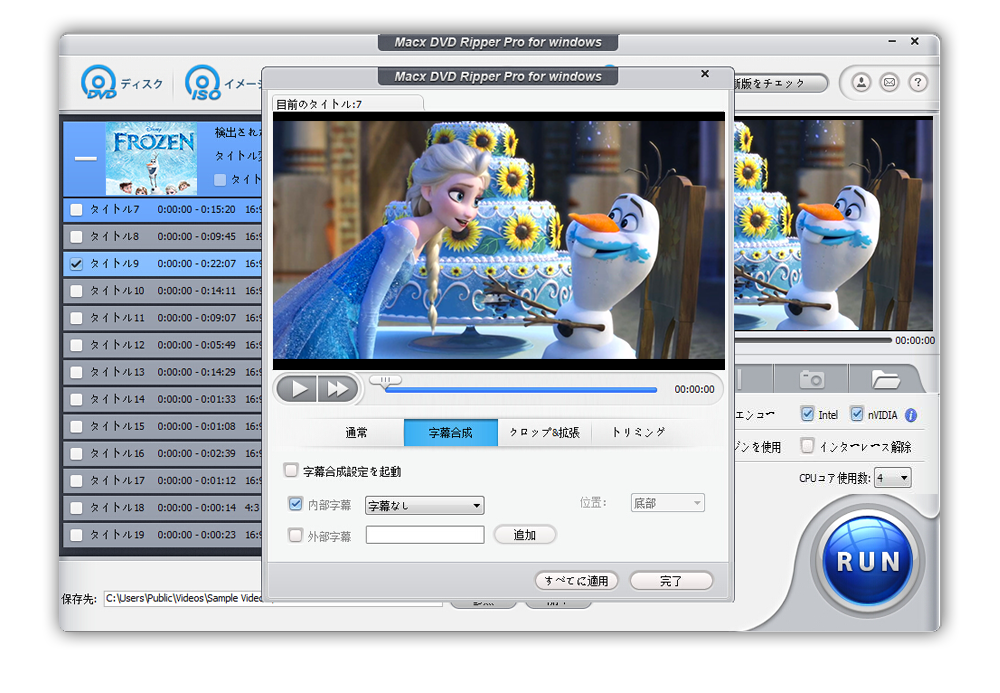Click the external subtitle file path field
This screenshot has height=693, width=1000.
coord(425,535)
